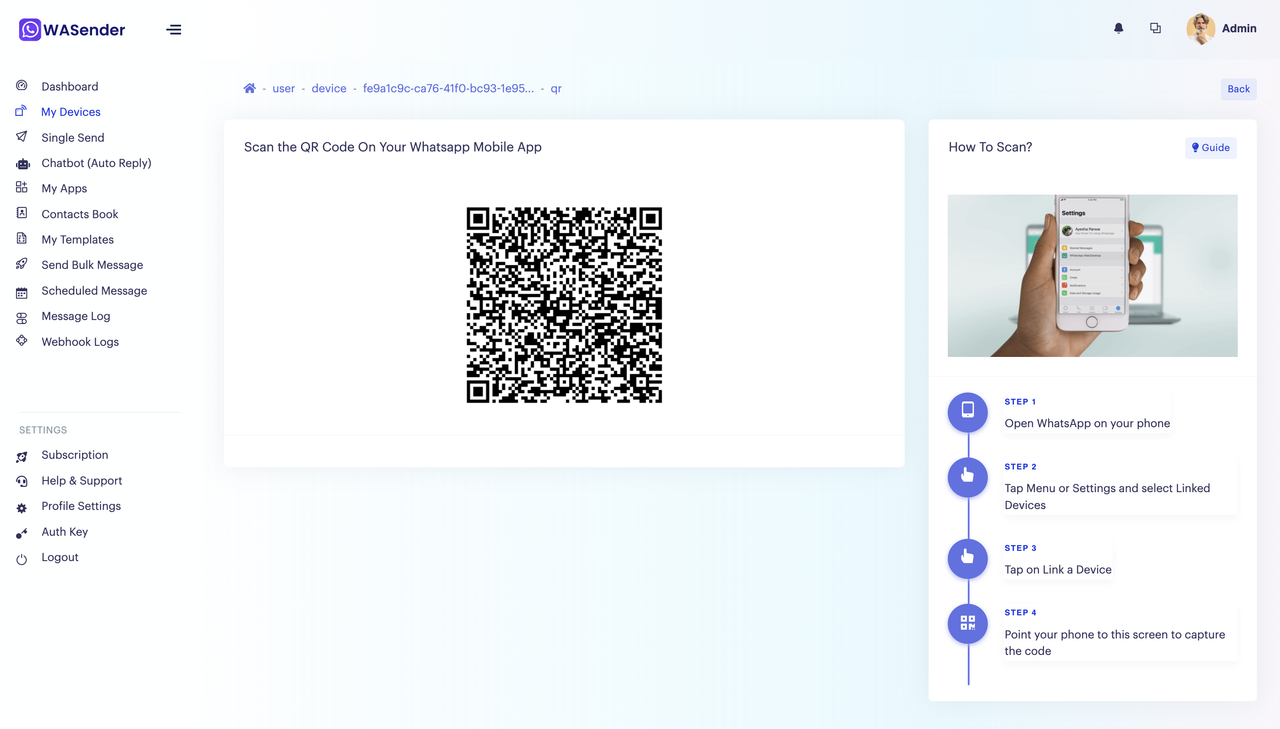This screenshot has height=729, width=1280.
Task: Click the Send Bulk Message rocket icon
Action: click(x=22, y=265)
